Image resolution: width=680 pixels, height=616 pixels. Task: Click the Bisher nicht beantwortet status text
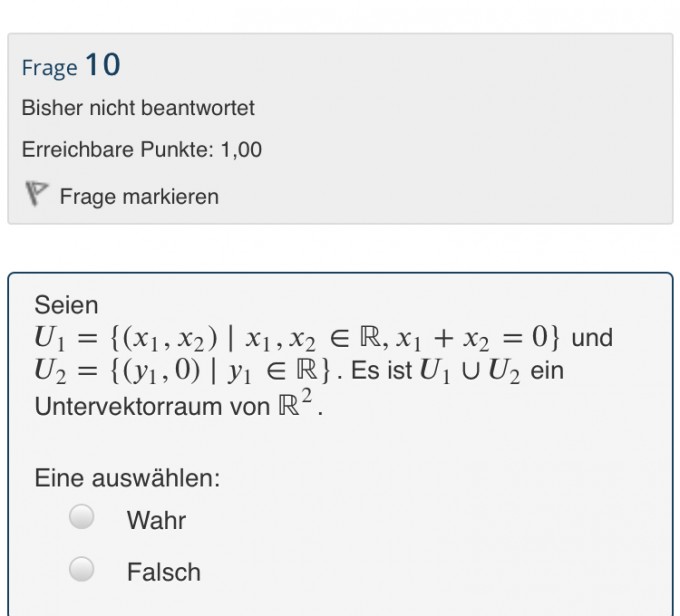138,108
